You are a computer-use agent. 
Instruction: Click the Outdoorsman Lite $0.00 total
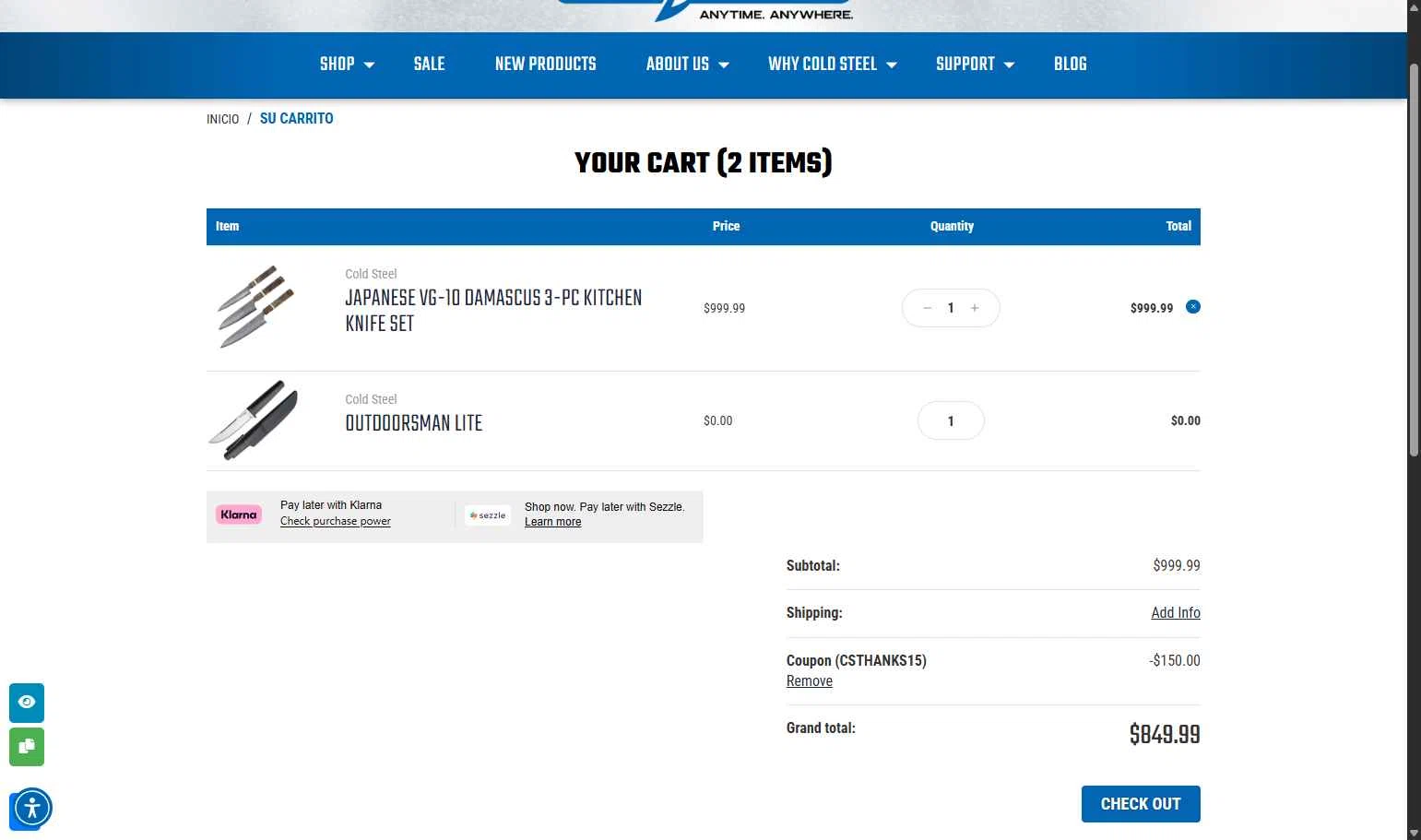click(x=1186, y=420)
